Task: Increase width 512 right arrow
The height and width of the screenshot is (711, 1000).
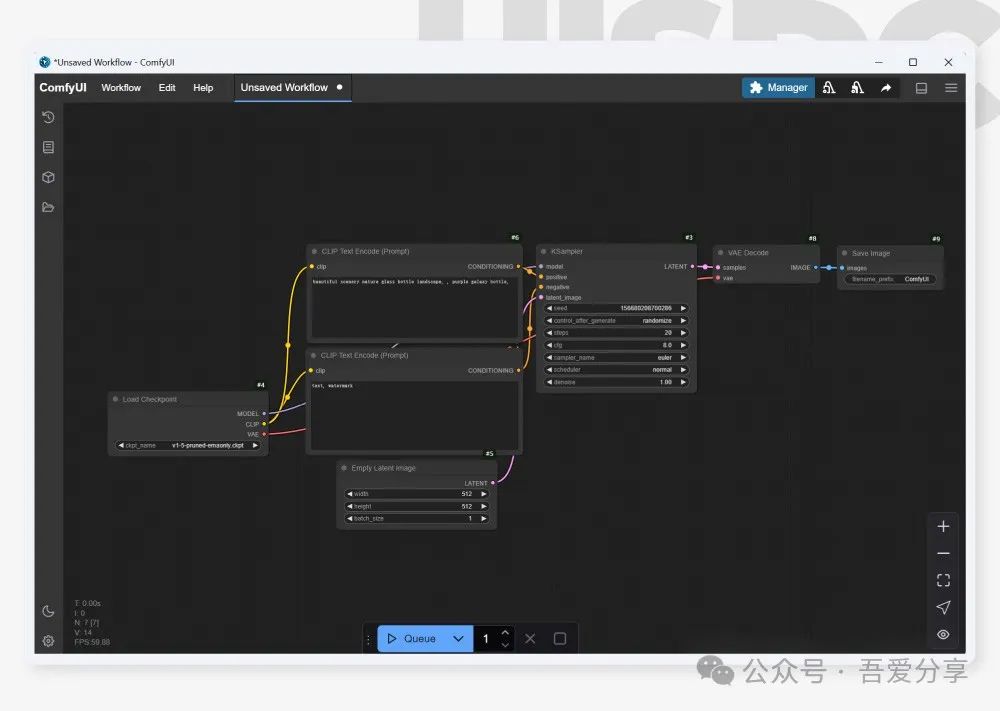Action: [484, 494]
